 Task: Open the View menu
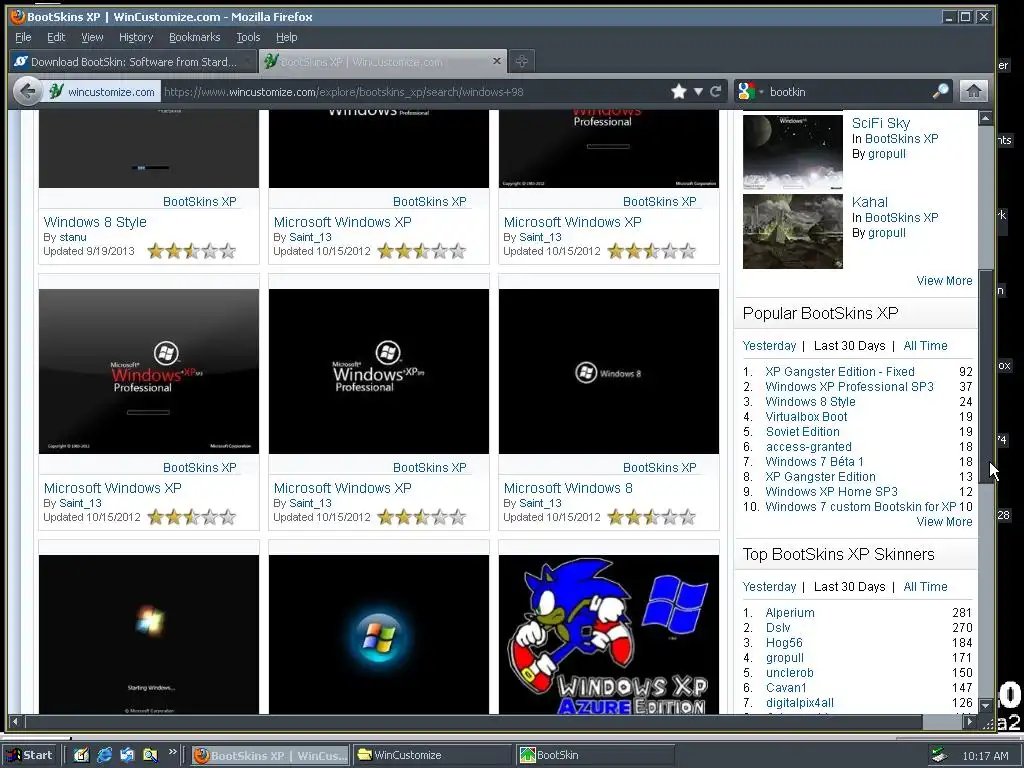pos(92,37)
